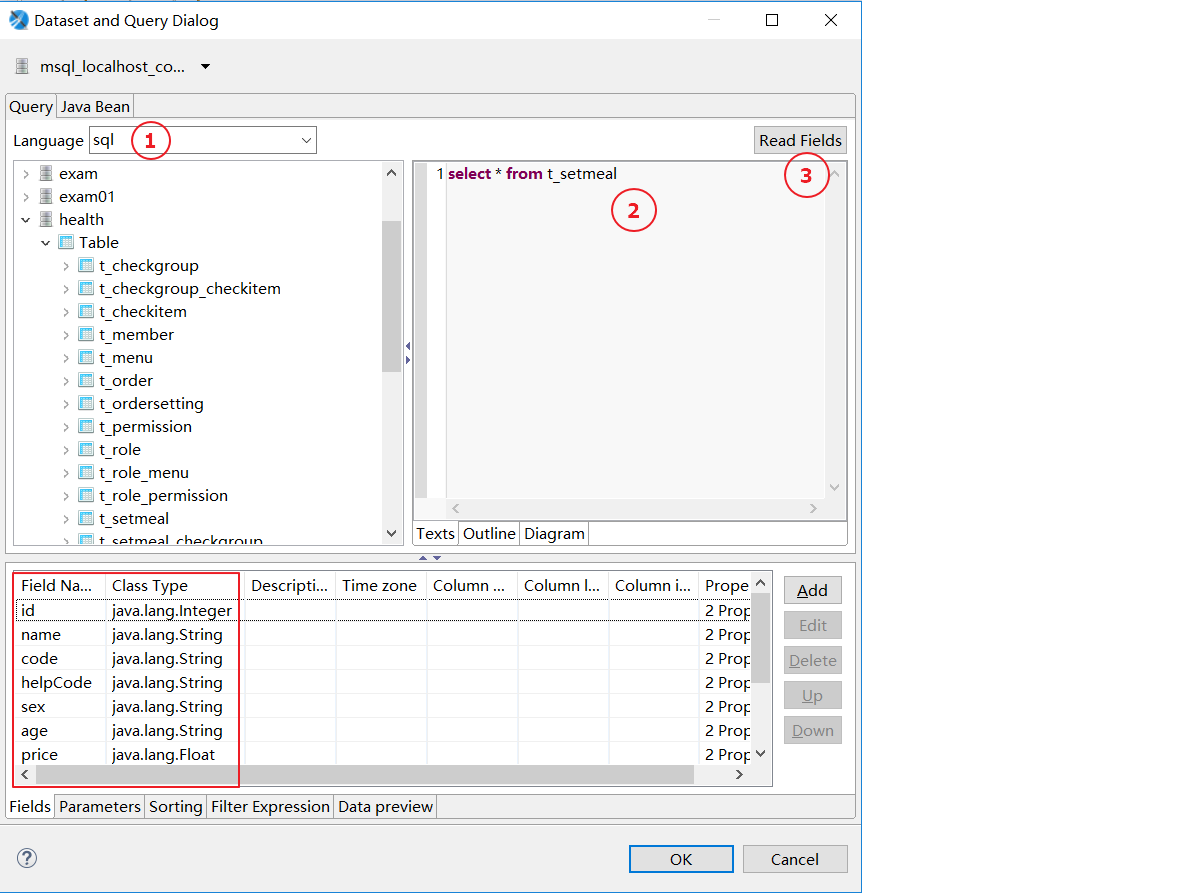
Task: Click the Cancel button
Action: 795,859
